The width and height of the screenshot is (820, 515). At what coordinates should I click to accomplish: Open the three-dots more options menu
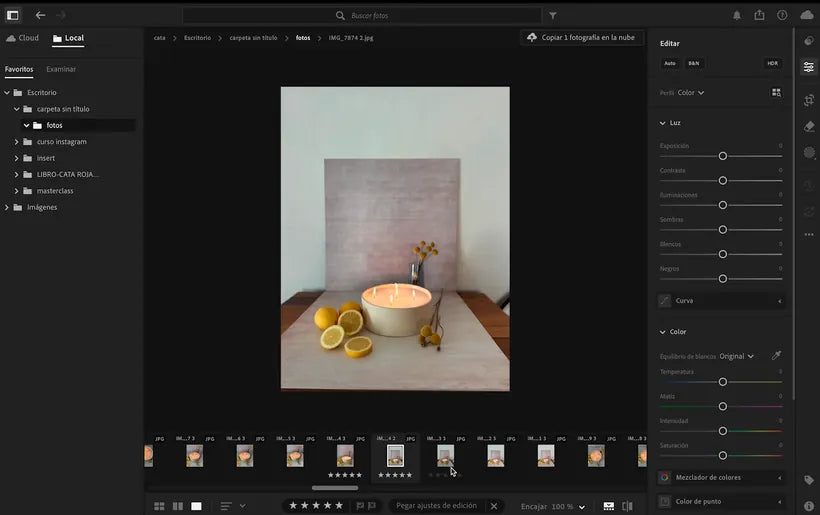pos(809,235)
